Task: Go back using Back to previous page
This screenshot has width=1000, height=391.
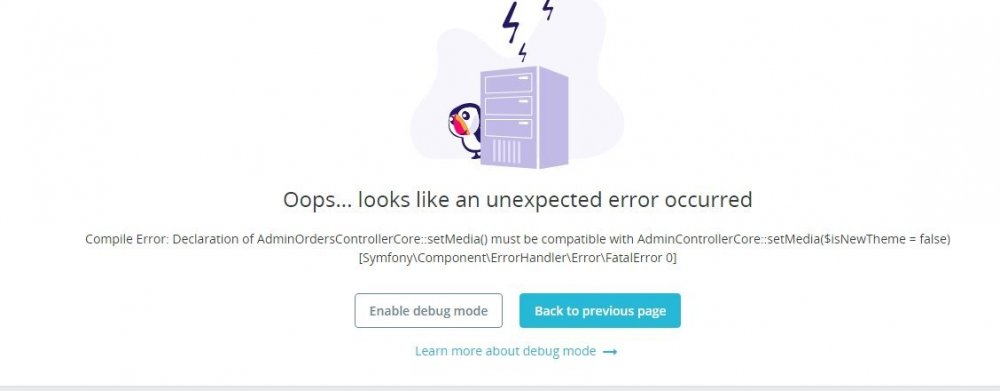Action: point(599,311)
